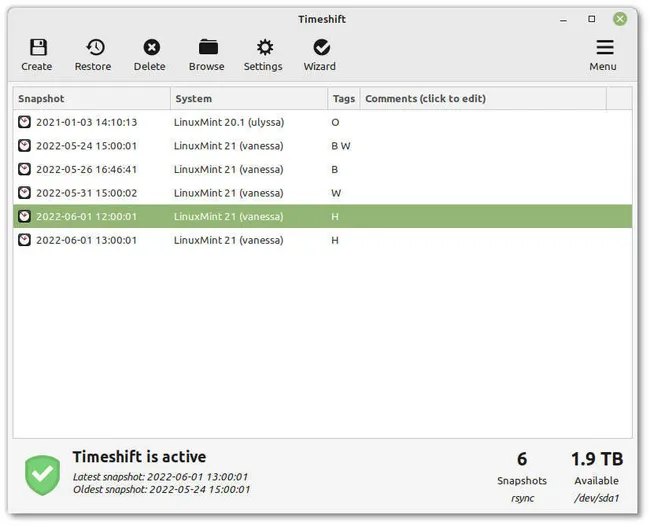Click the Latest snapshot status line
650x526 pixels.
[x=160, y=477]
